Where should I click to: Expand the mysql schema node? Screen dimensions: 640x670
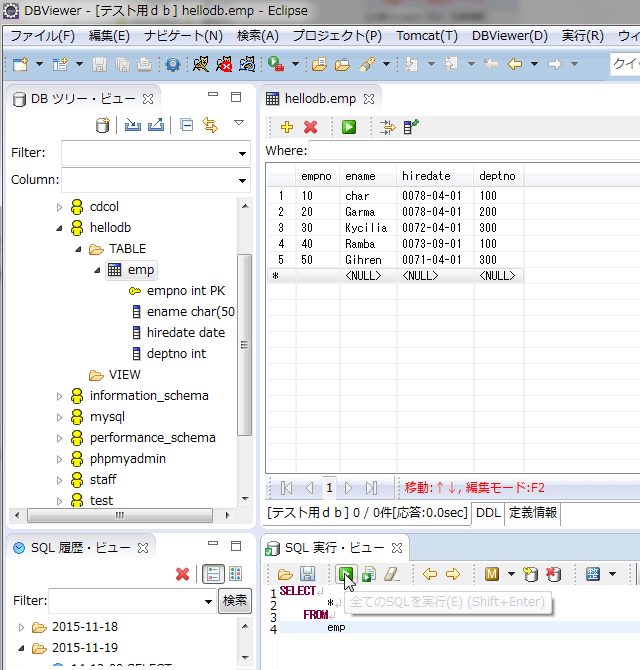[x=59, y=417]
